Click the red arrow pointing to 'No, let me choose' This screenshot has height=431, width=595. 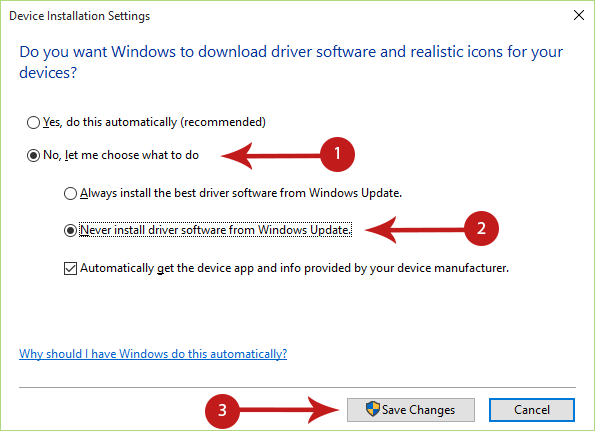(271, 156)
